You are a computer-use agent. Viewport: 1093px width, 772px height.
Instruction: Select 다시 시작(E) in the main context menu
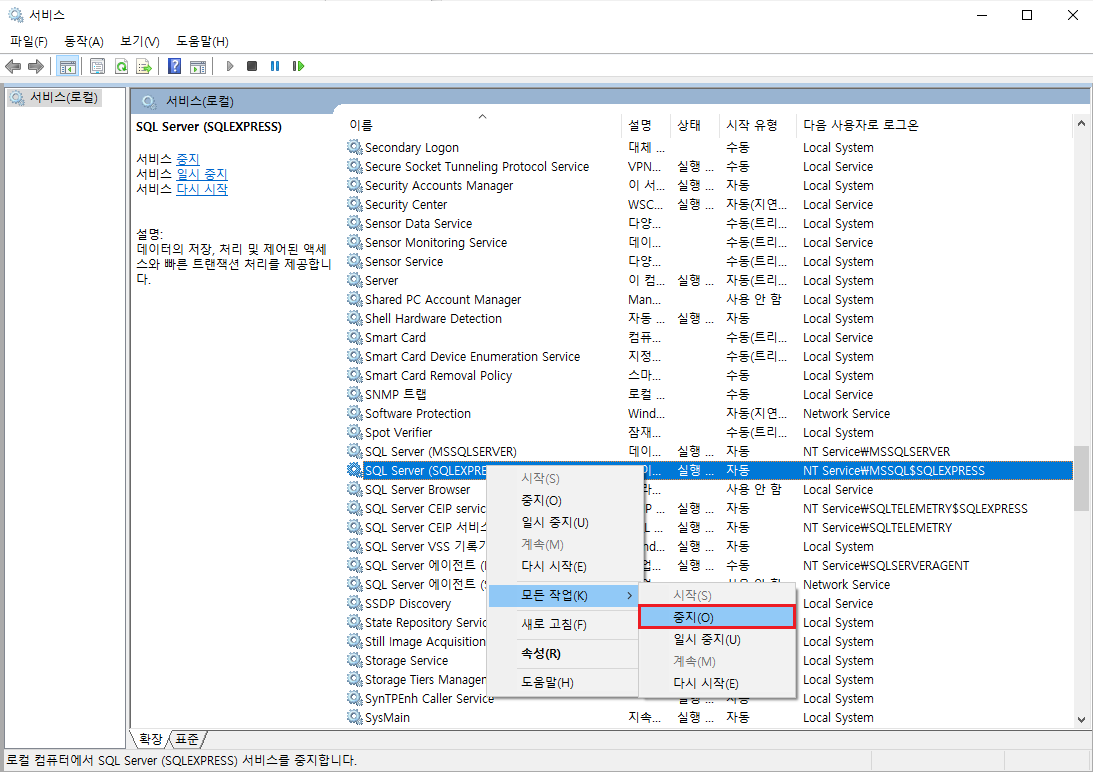563,566
